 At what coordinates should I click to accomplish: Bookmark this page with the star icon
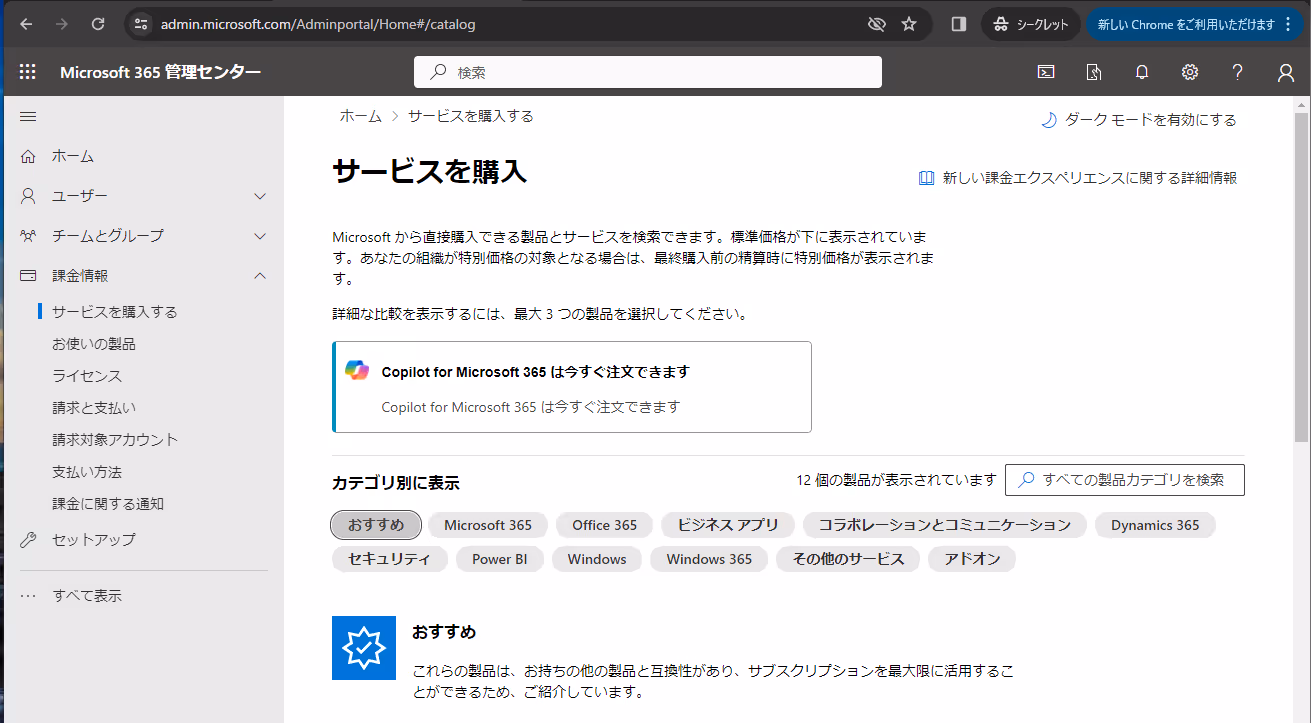[x=909, y=24]
